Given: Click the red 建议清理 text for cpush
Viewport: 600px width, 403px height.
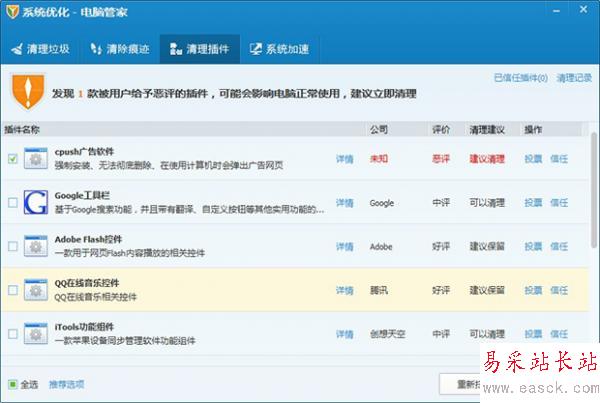Looking at the screenshot, I should [x=487, y=158].
